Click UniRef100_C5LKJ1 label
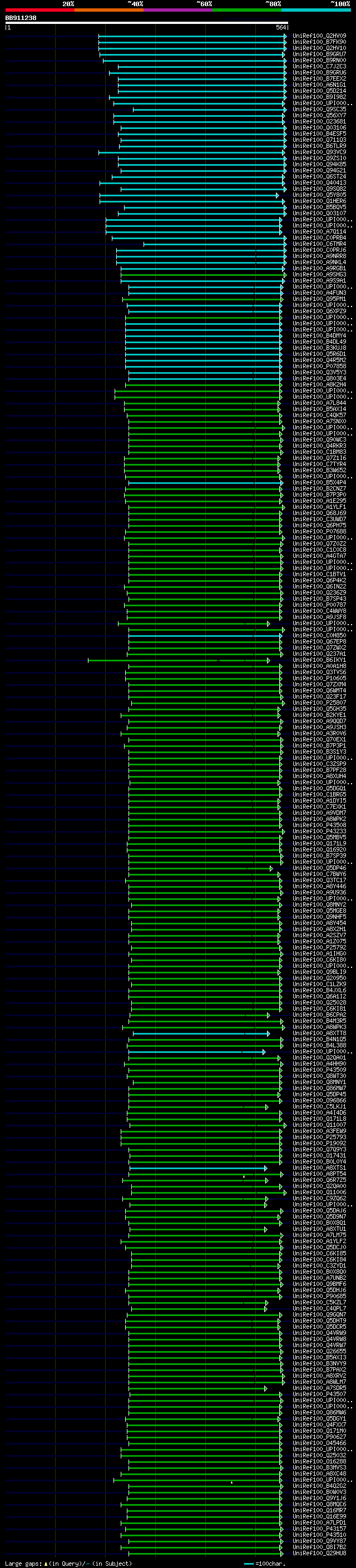Screen dimensions: 356x1568 [x=319, y=1106]
